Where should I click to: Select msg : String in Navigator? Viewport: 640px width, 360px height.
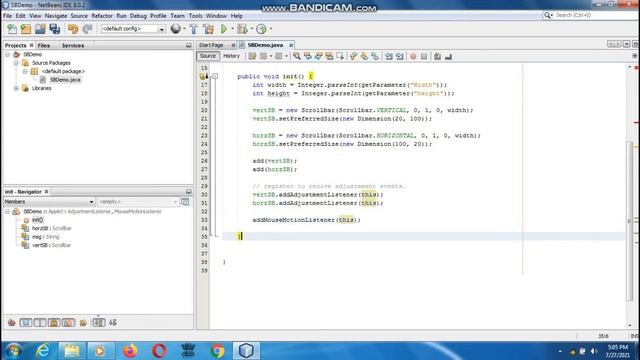point(45,237)
